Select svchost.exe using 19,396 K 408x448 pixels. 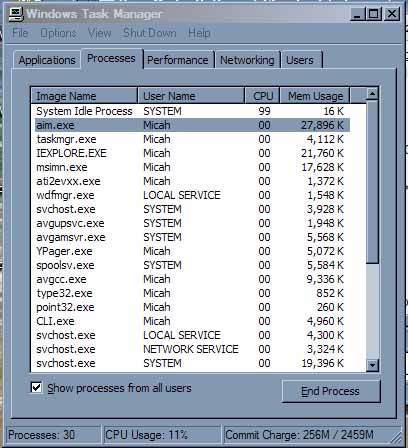click(x=191, y=363)
